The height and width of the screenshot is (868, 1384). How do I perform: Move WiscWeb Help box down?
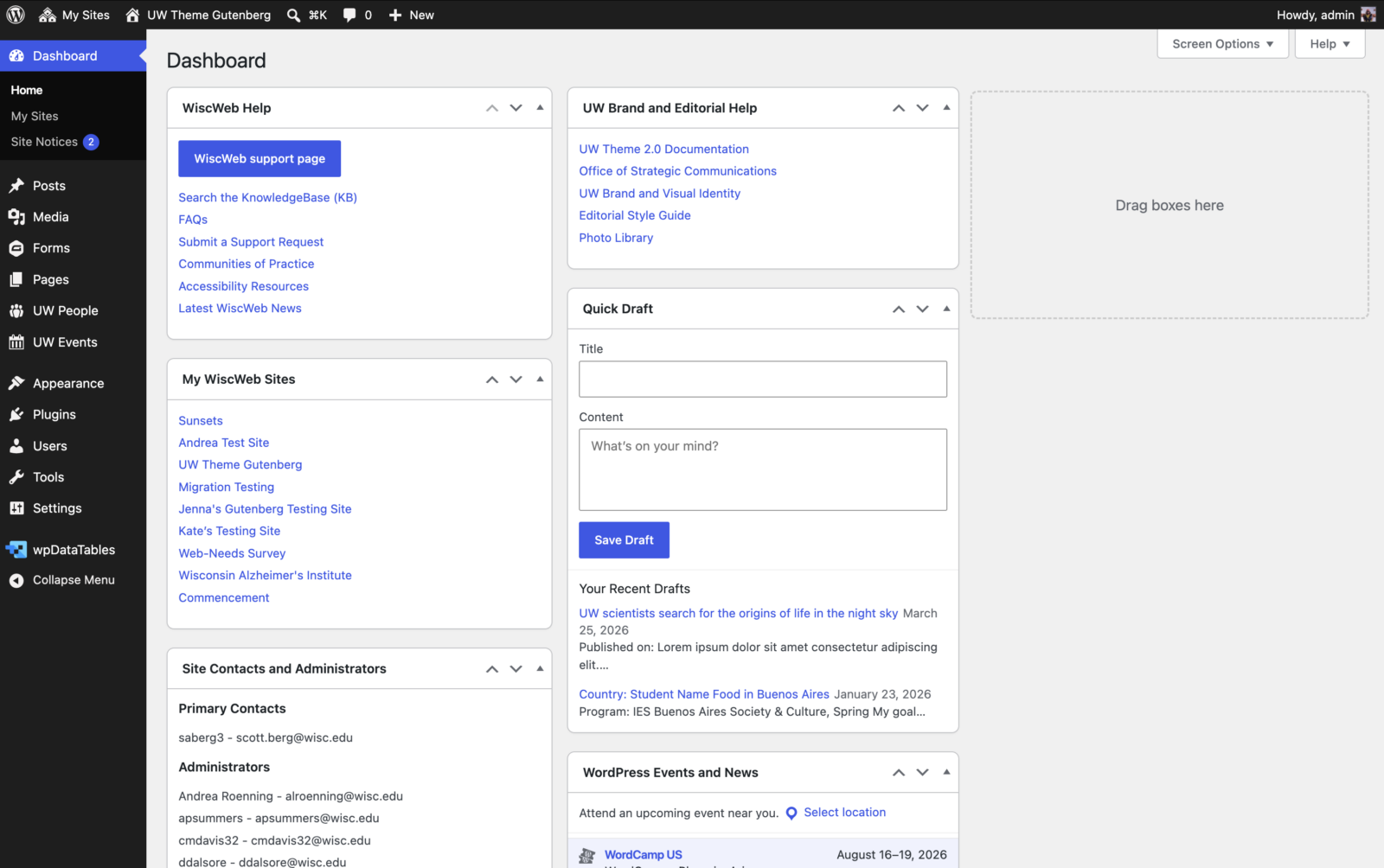click(x=516, y=108)
